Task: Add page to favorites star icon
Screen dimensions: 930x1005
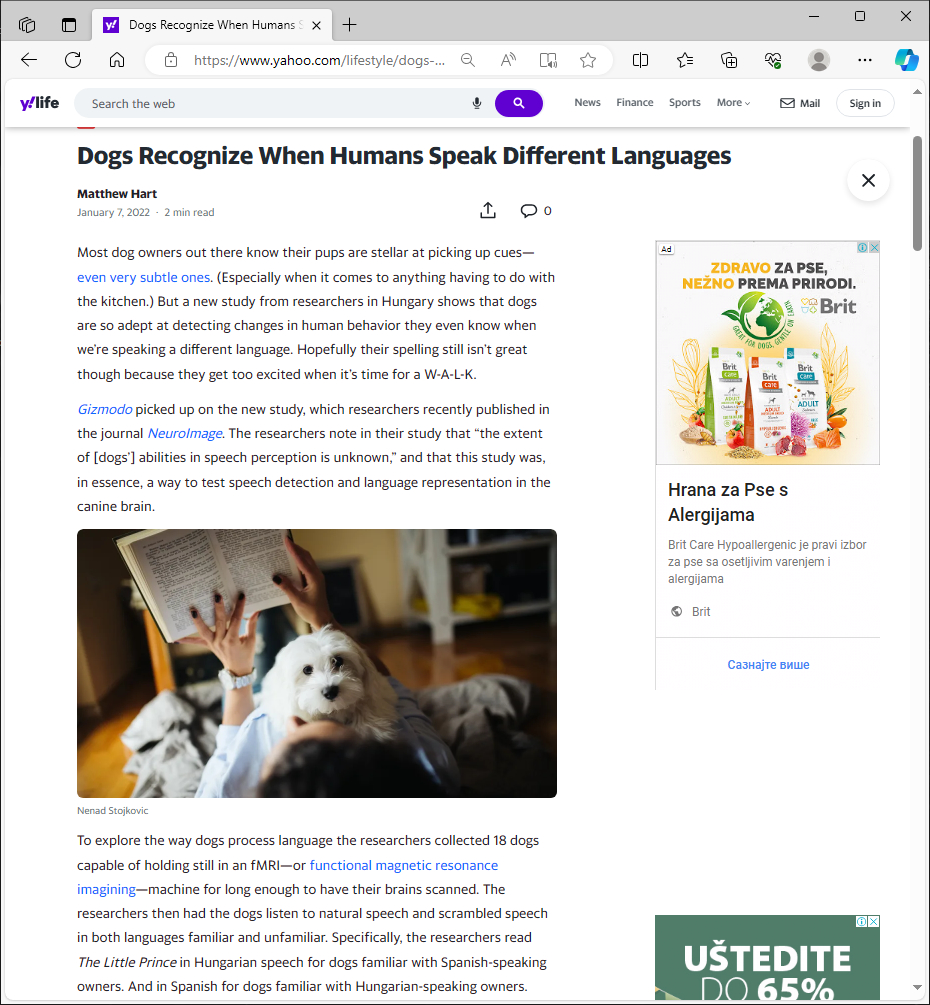Action: click(x=588, y=60)
